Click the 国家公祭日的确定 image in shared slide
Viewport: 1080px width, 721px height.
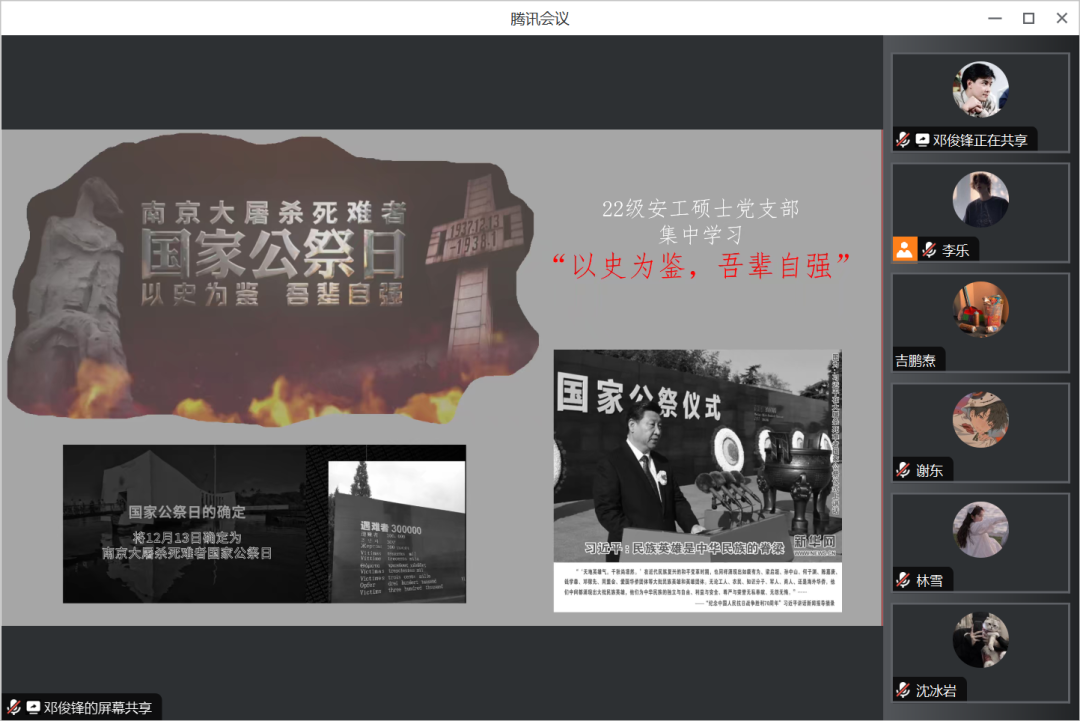tap(264, 524)
